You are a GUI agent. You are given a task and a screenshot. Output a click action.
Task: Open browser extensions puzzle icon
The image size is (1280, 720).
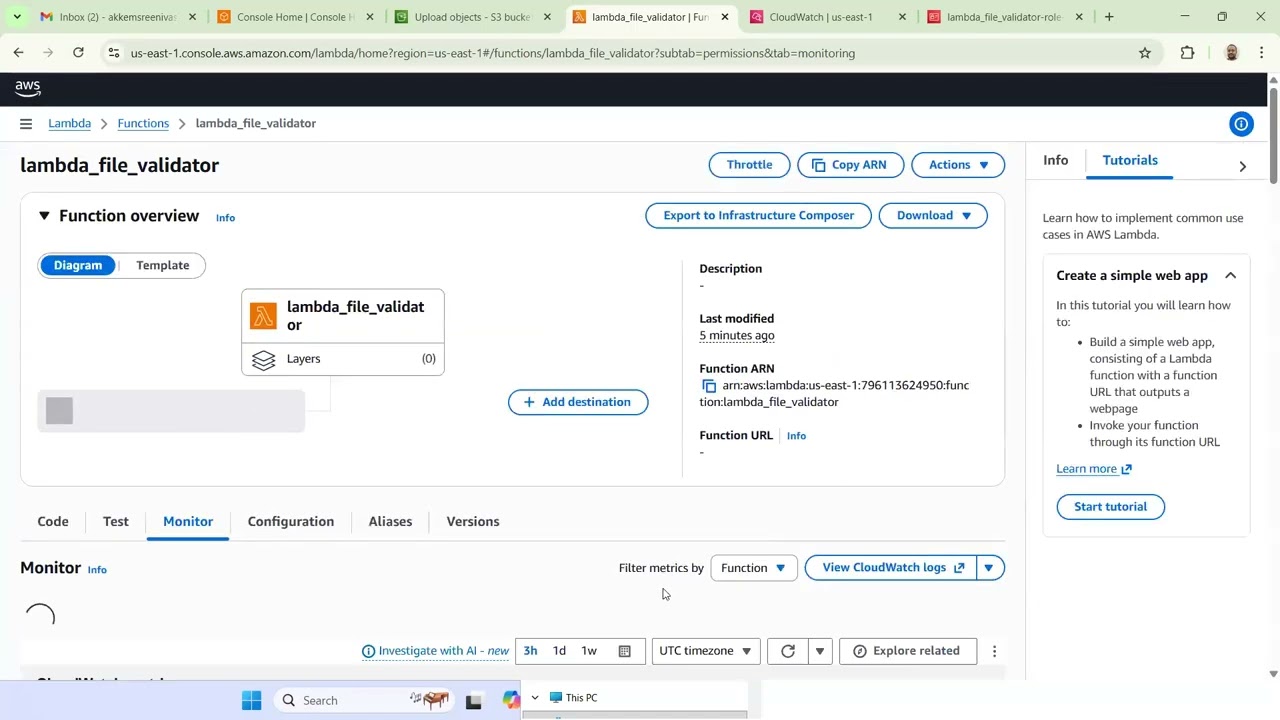(1188, 53)
